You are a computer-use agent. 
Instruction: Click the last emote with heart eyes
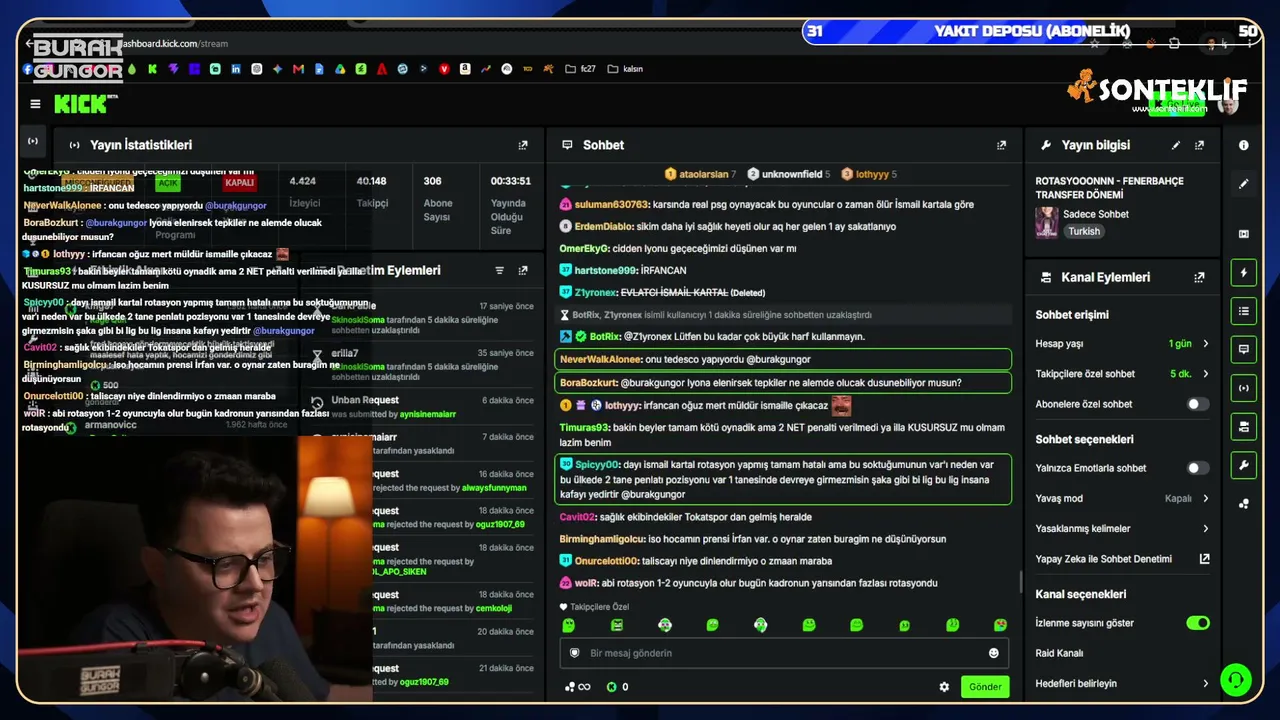point(1000,625)
